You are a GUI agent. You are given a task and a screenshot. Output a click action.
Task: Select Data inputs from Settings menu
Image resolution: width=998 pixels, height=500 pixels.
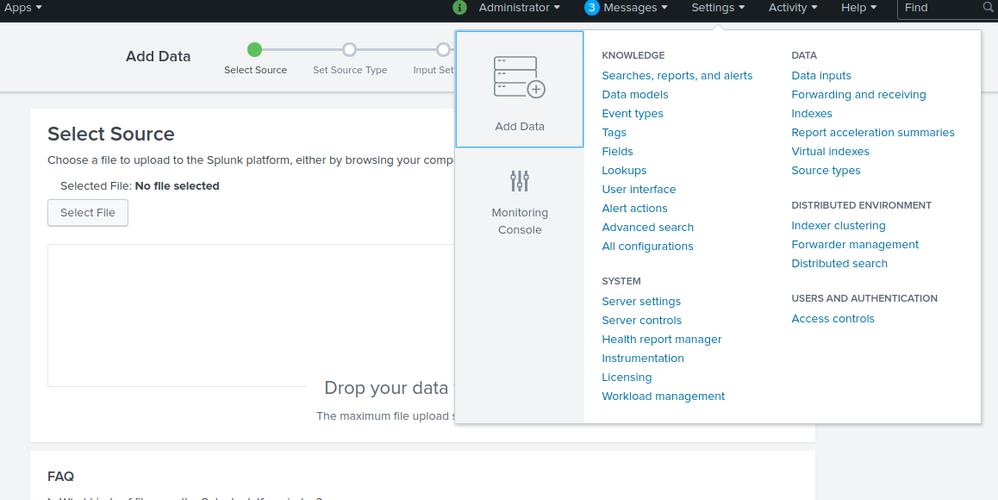pyautogui.click(x=821, y=76)
